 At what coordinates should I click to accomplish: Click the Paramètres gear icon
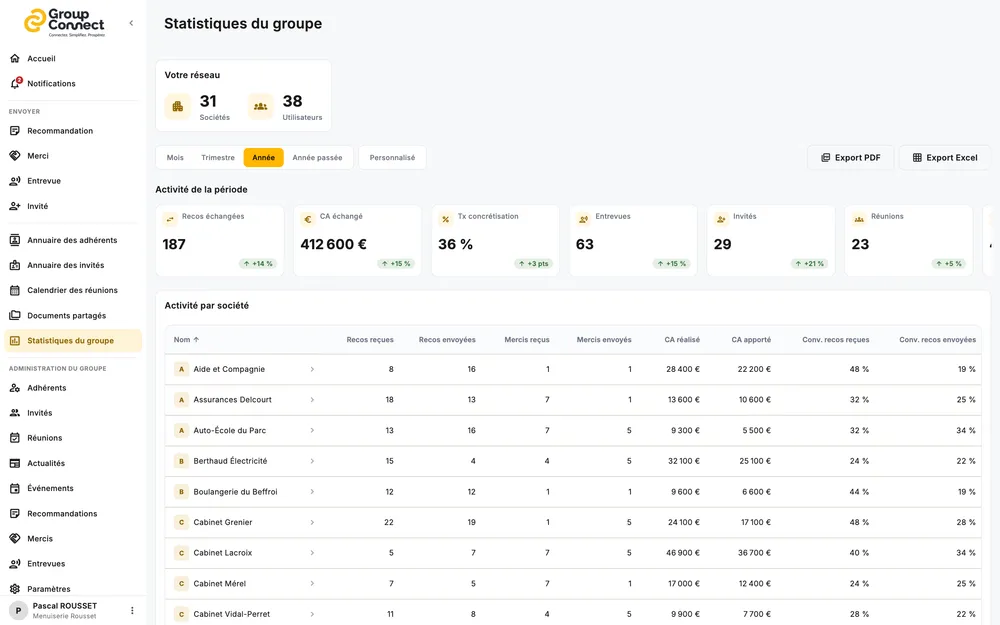tap(15, 589)
